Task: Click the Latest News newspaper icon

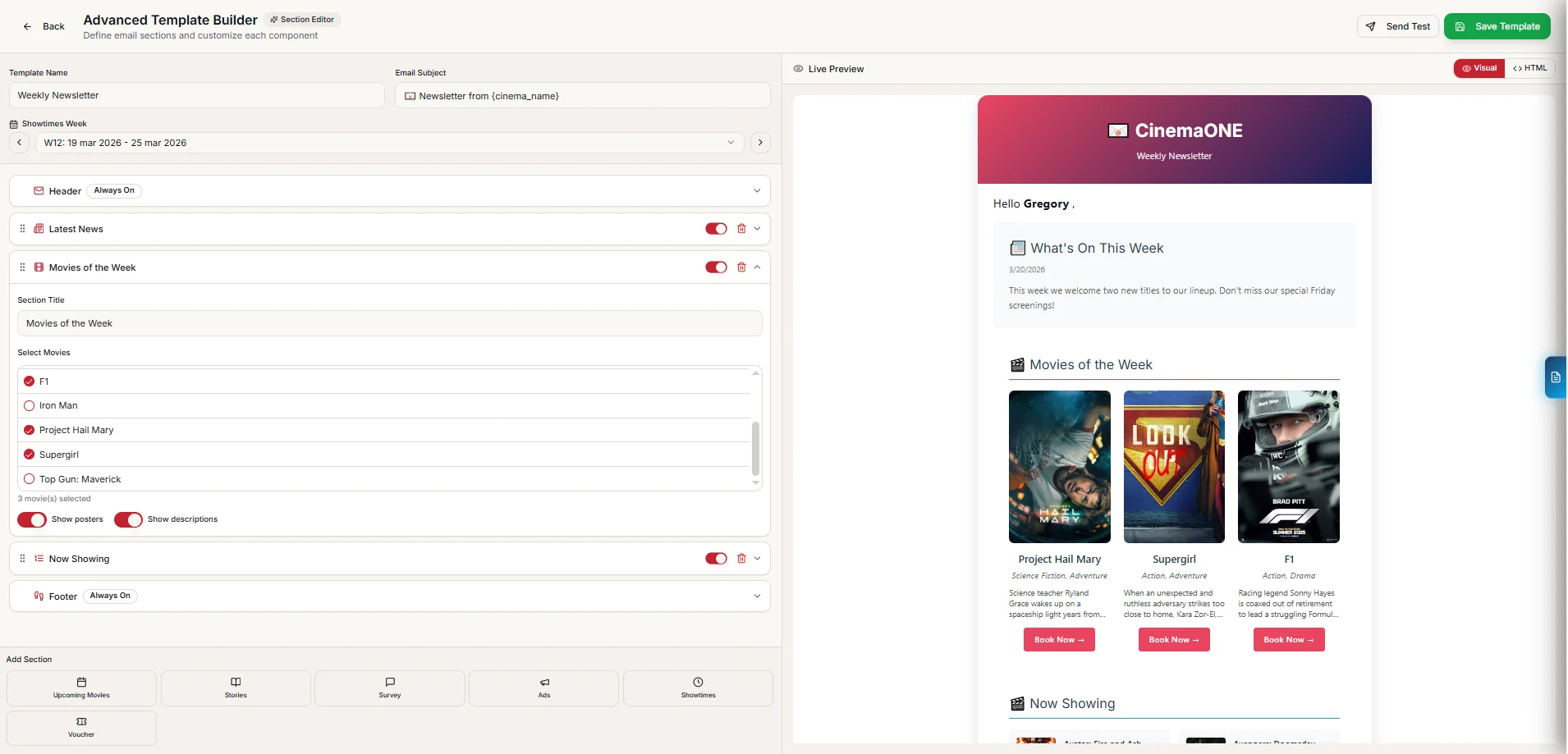Action: [39, 229]
